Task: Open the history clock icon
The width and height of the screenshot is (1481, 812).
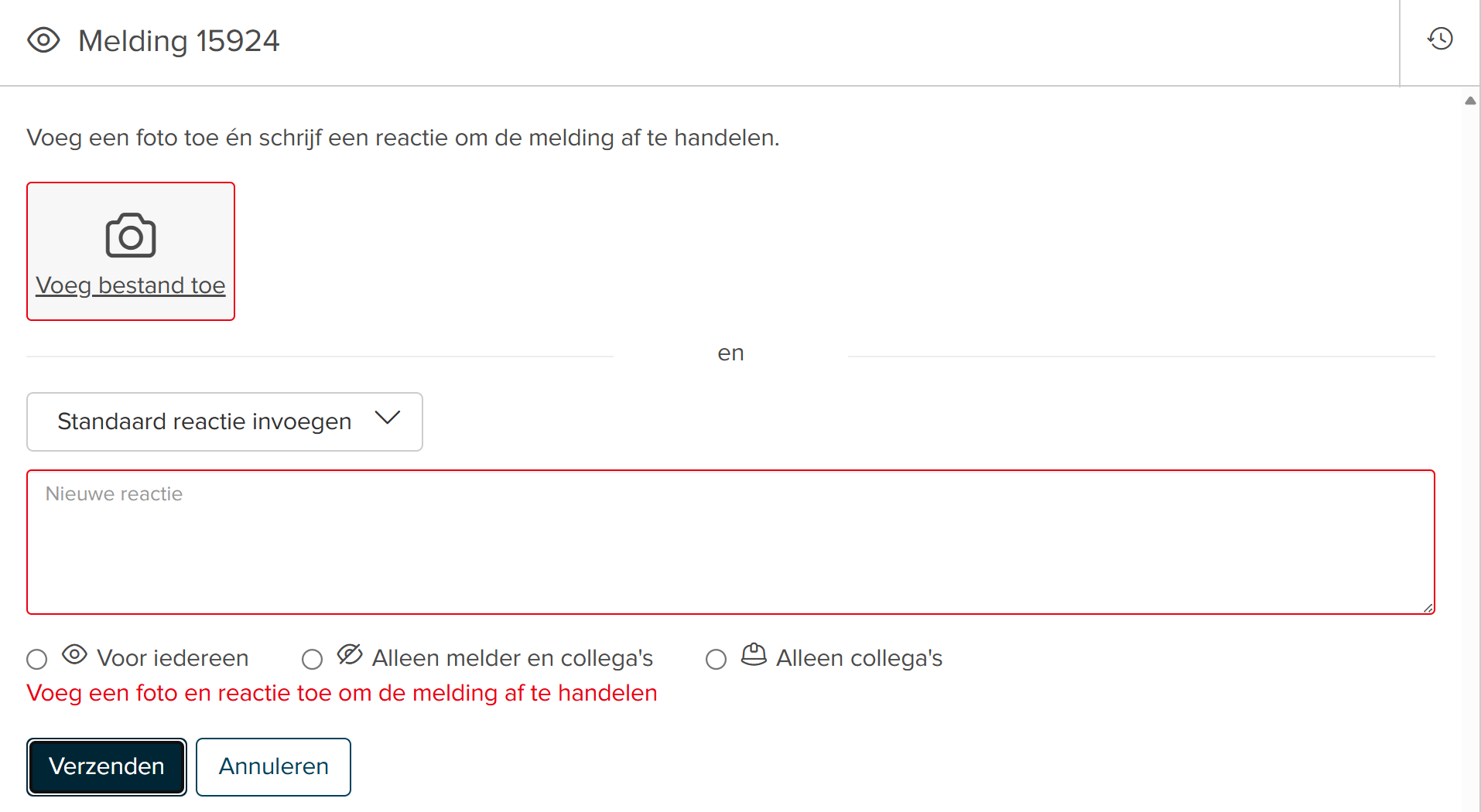Action: [1440, 39]
